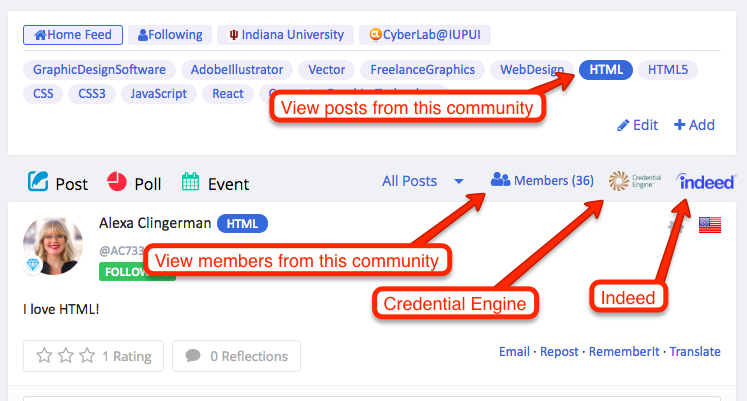Click the Event calendar icon

190,181
